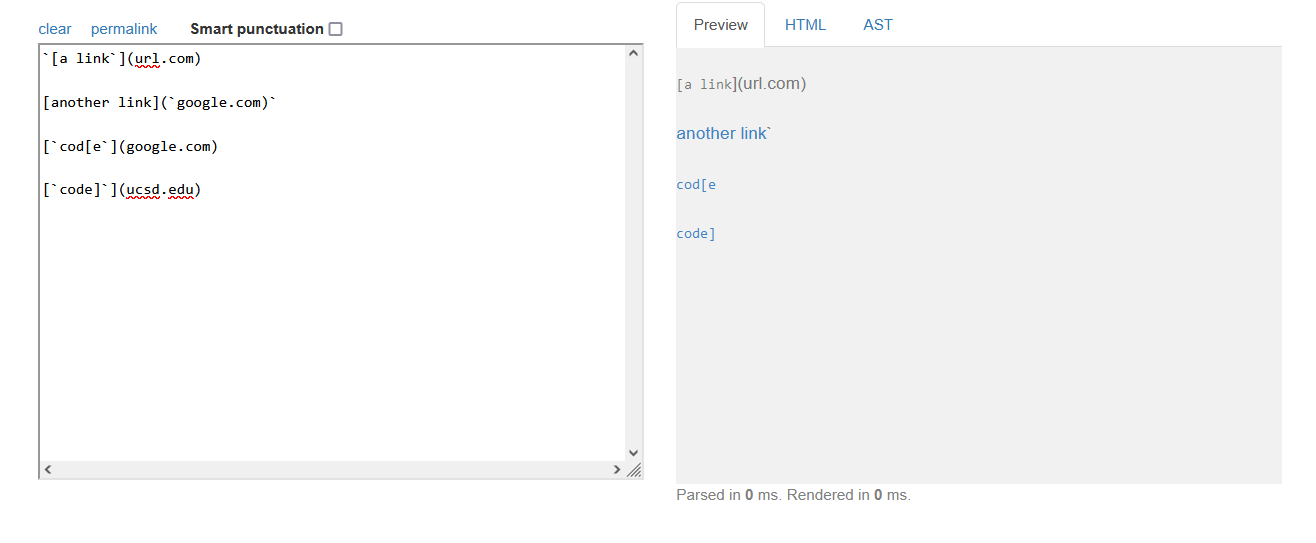Click the editor's horizontal scrollbar track
This screenshot has height=543, width=1316.
coord(330,469)
